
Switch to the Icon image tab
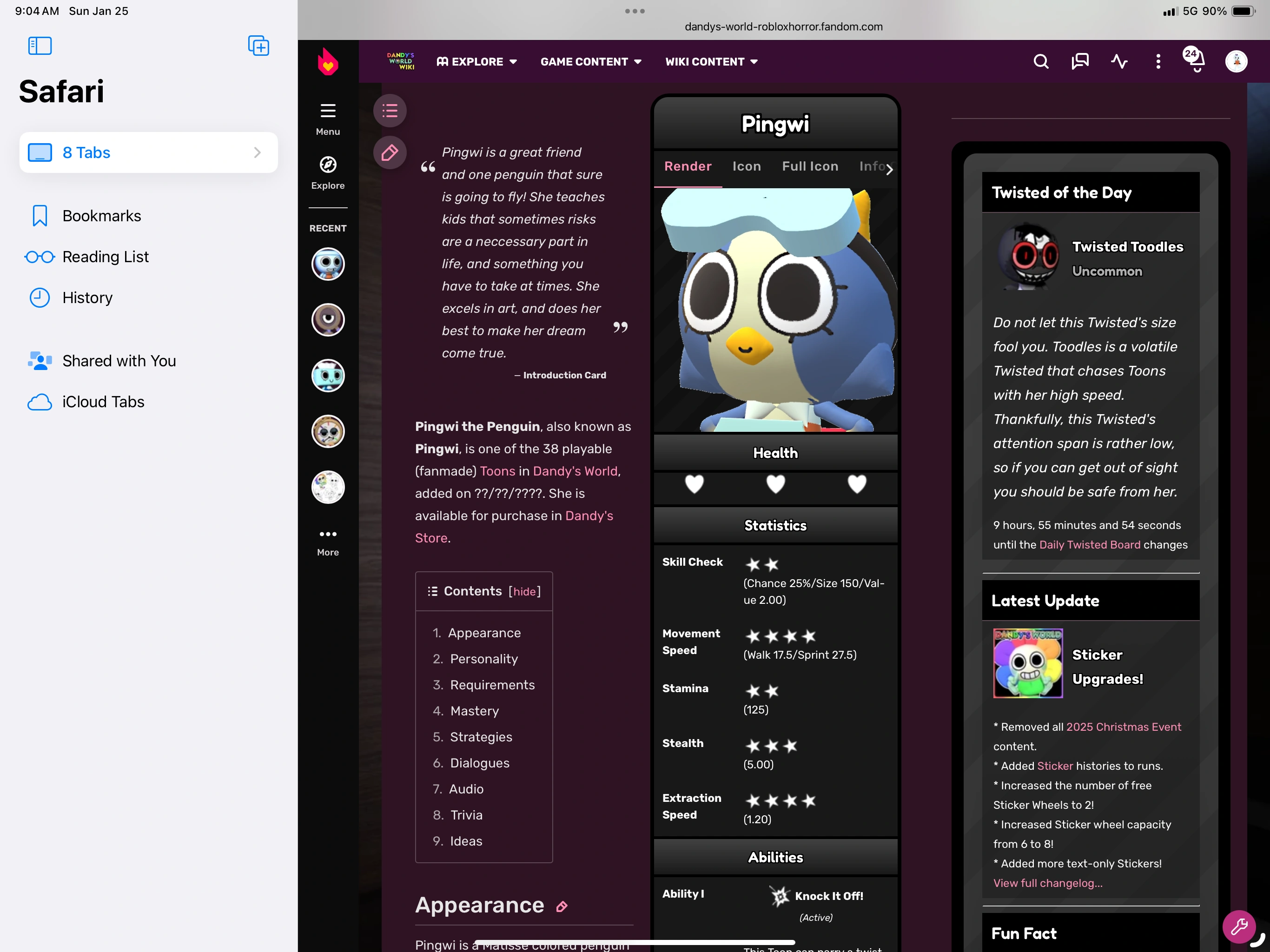click(x=747, y=166)
